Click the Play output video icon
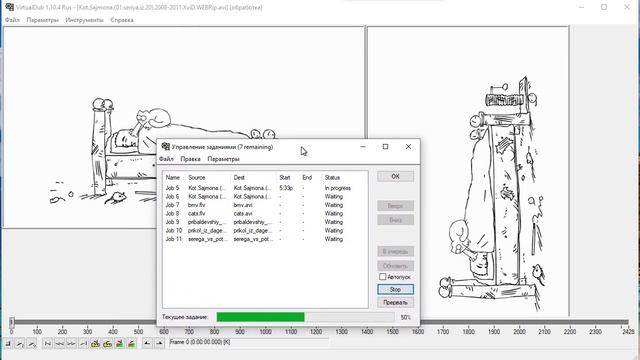 (32, 344)
